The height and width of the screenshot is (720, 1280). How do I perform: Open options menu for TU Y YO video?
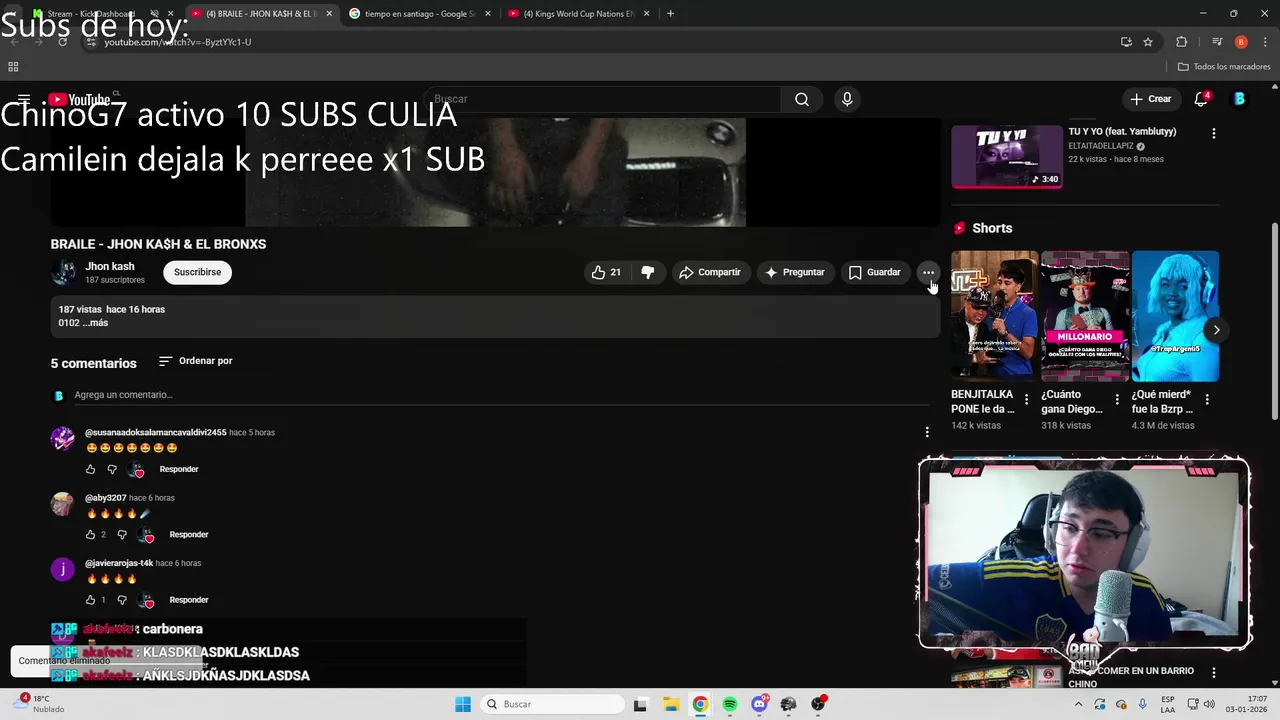(x=1213, y=133)
